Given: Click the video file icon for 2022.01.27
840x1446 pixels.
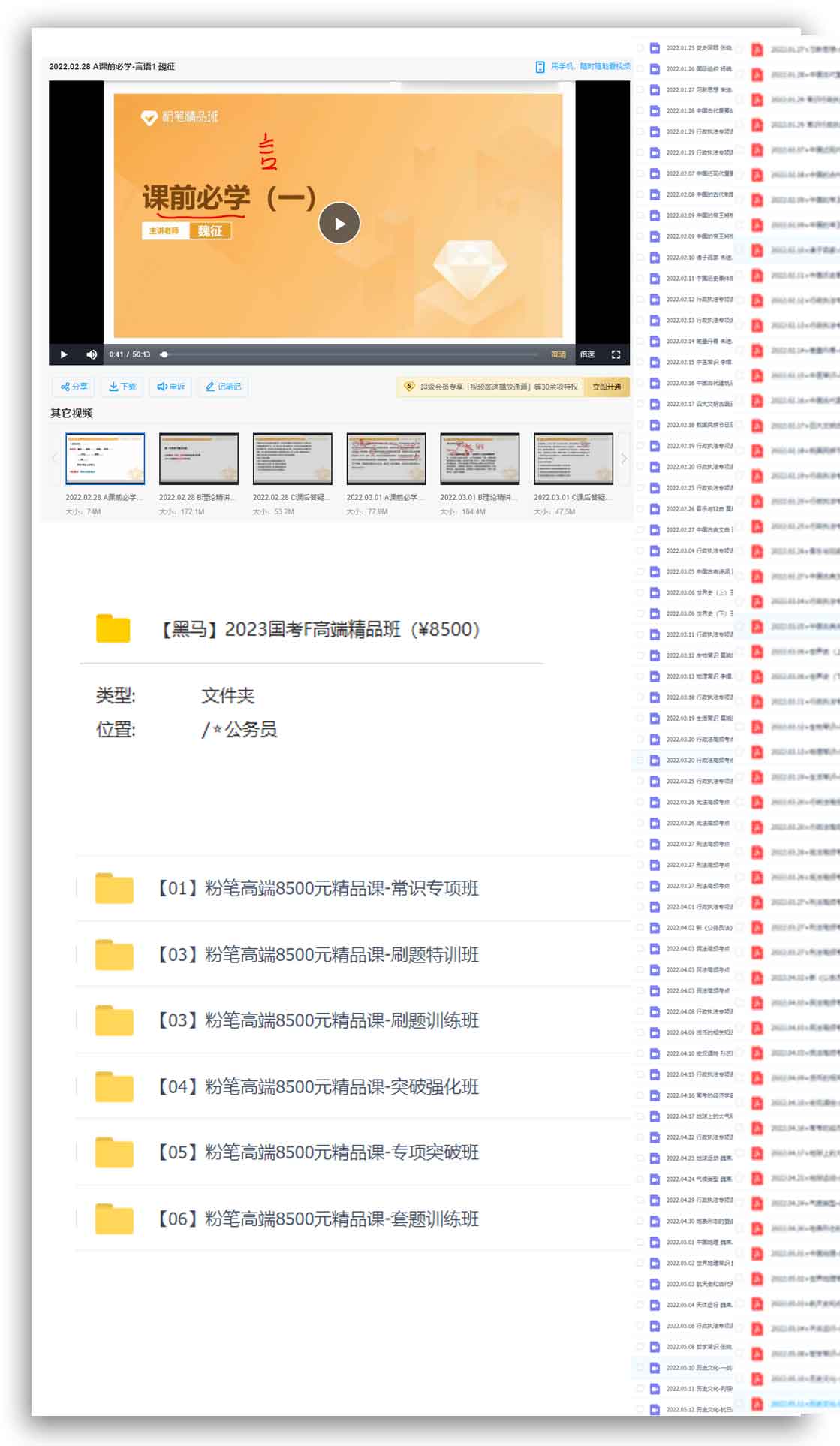Looking at the screenshot, I should coord(655,90).
